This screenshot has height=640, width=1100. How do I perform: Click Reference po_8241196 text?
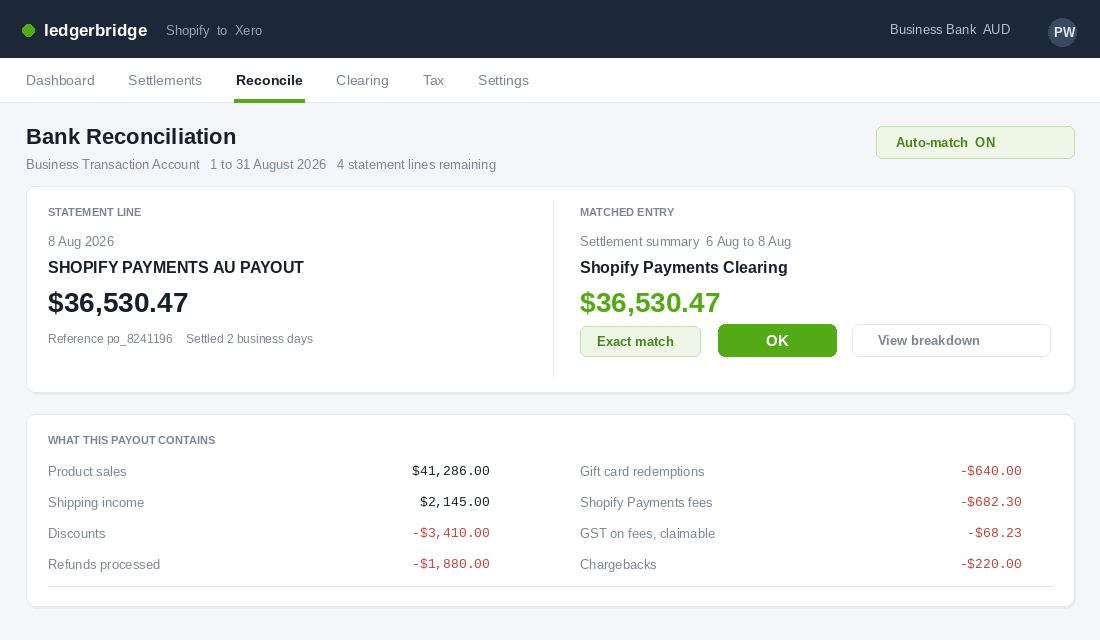click(110, 339)
